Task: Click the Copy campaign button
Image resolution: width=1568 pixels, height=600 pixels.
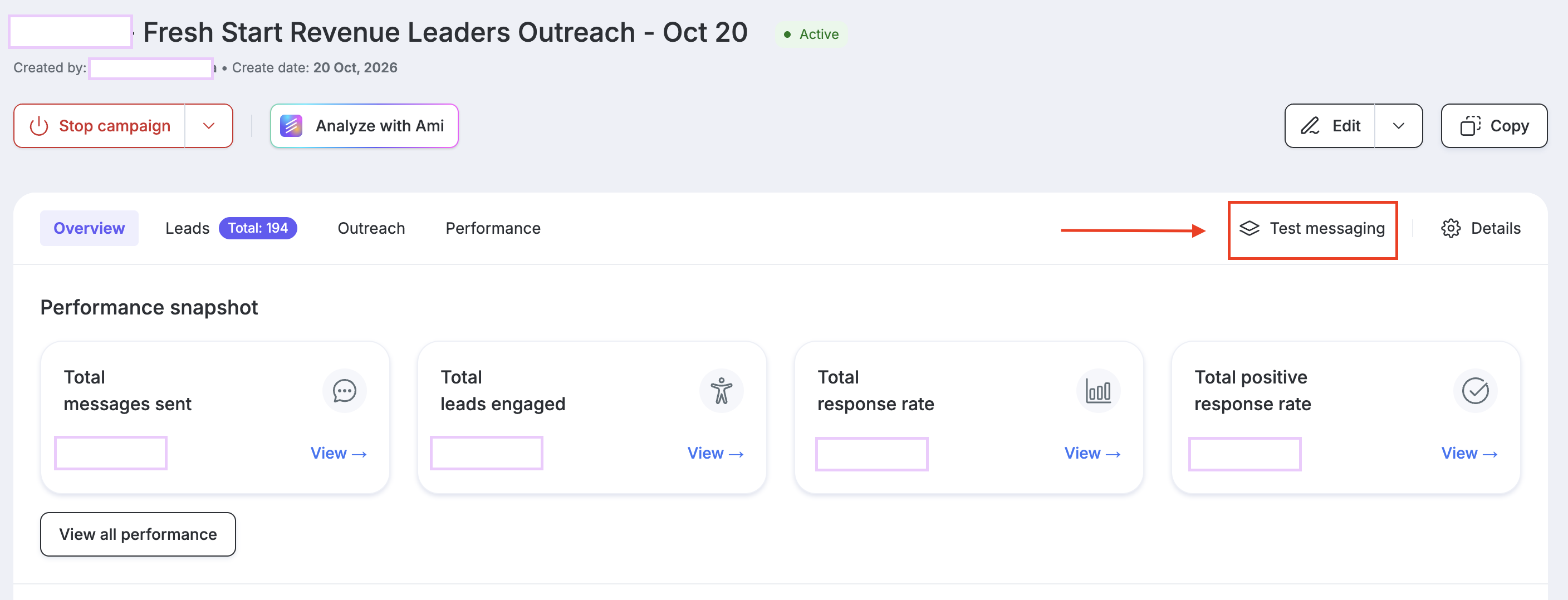Action: coord(1494,126)
